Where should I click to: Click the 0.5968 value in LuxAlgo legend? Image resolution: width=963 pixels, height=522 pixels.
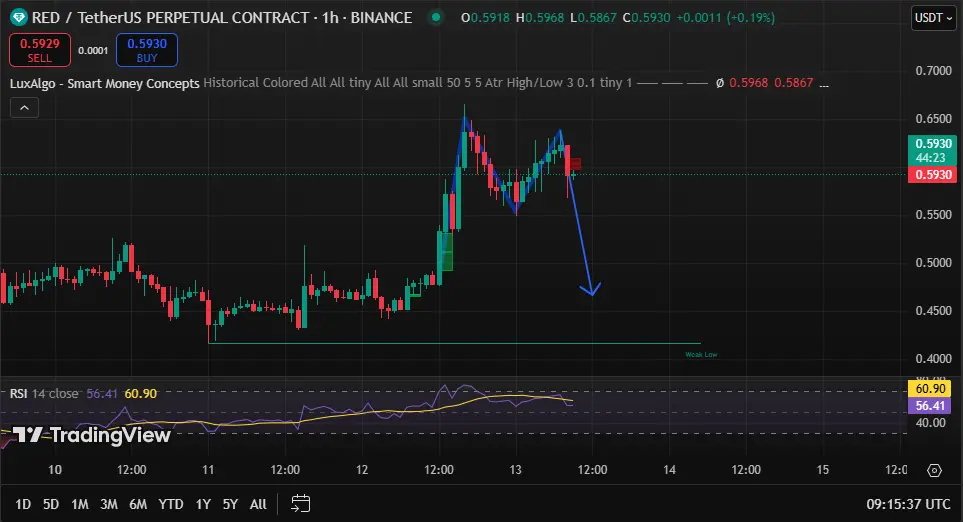coord(748,82)
